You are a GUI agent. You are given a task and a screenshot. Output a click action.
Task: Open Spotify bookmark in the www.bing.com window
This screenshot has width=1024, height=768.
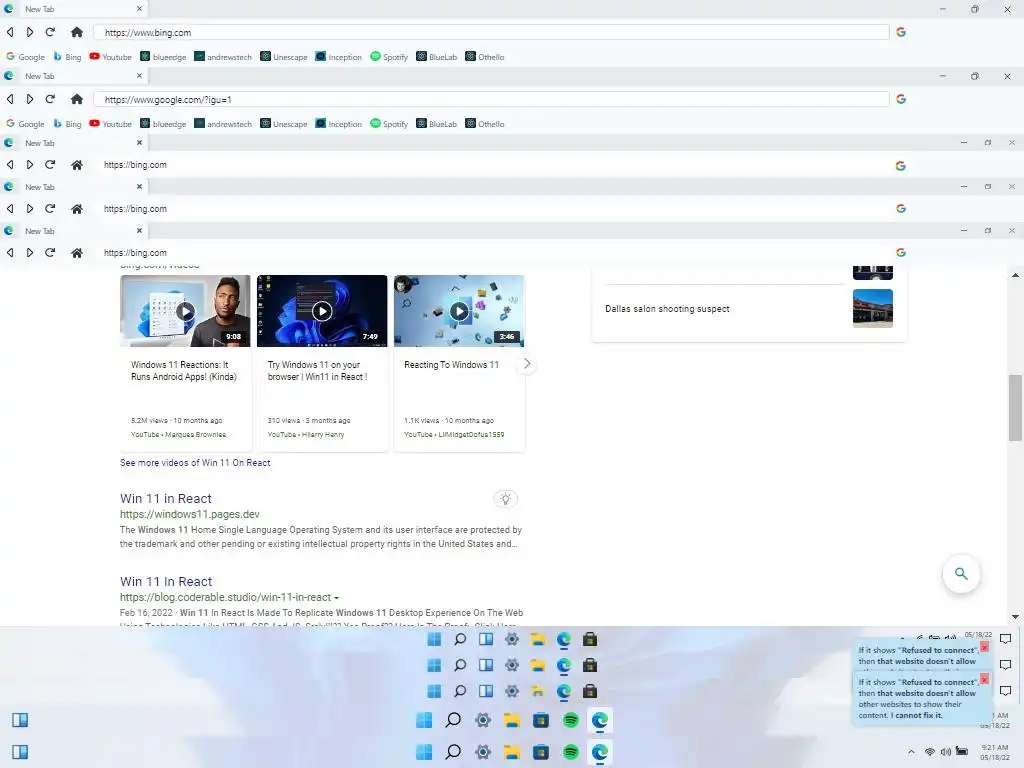[x=389, y=57]
